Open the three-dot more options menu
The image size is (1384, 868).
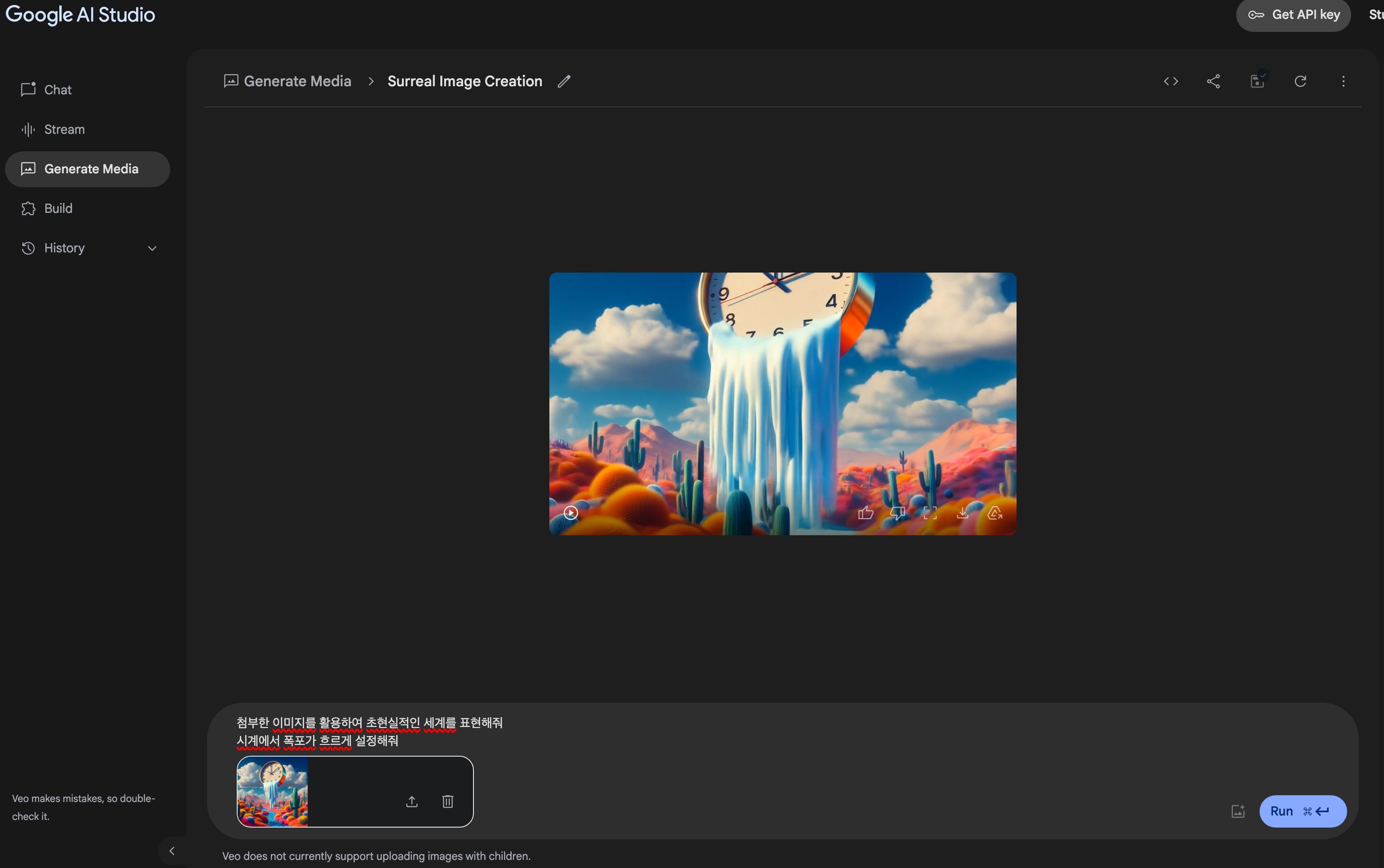point(1343,82)
